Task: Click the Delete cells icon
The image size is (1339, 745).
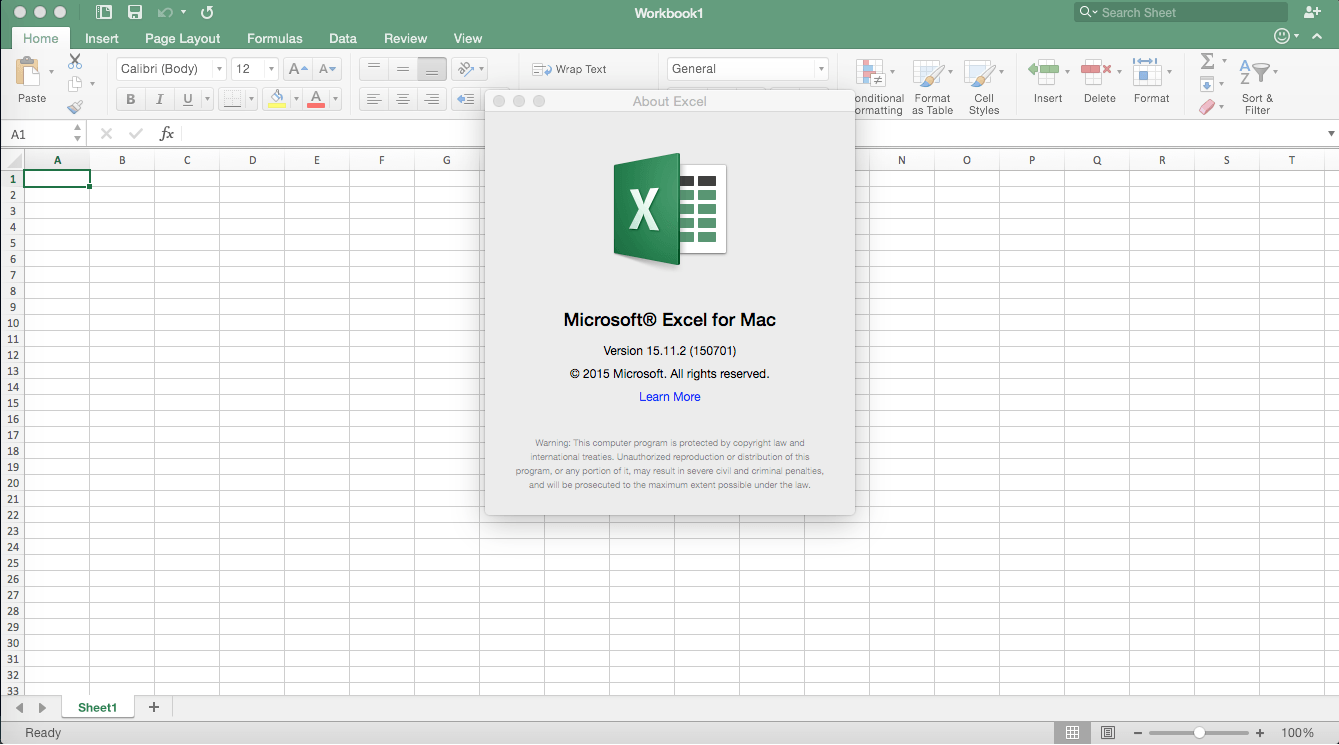Action: pos(1097,72)
